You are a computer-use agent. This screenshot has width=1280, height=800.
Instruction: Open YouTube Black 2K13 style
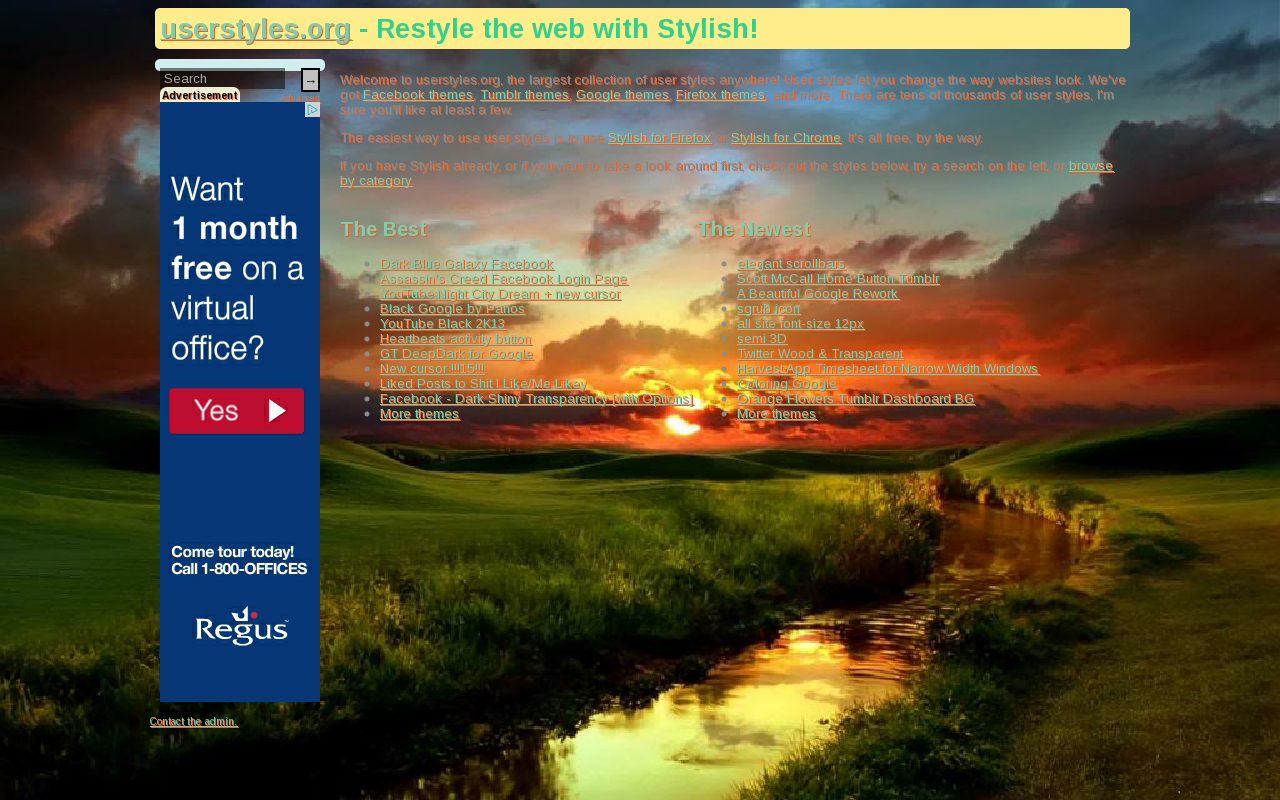click(x=443, y=324)
